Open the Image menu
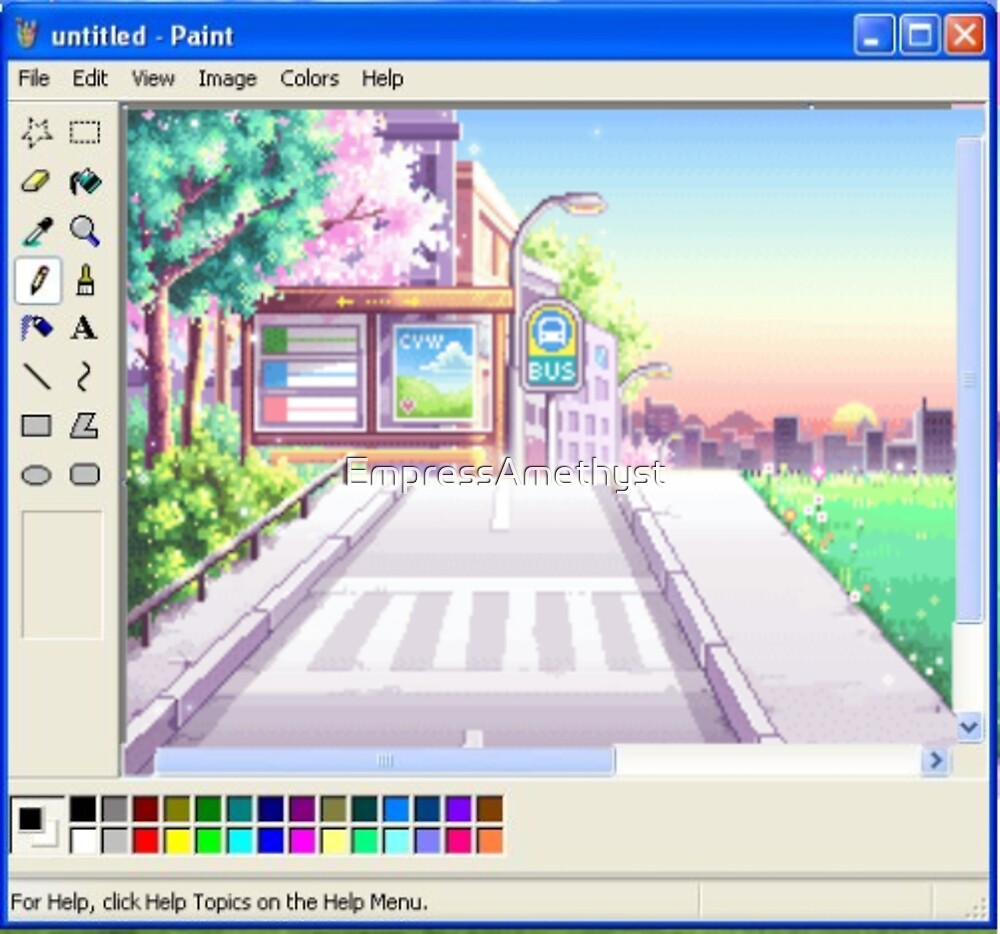 click(x=227, y=78)
